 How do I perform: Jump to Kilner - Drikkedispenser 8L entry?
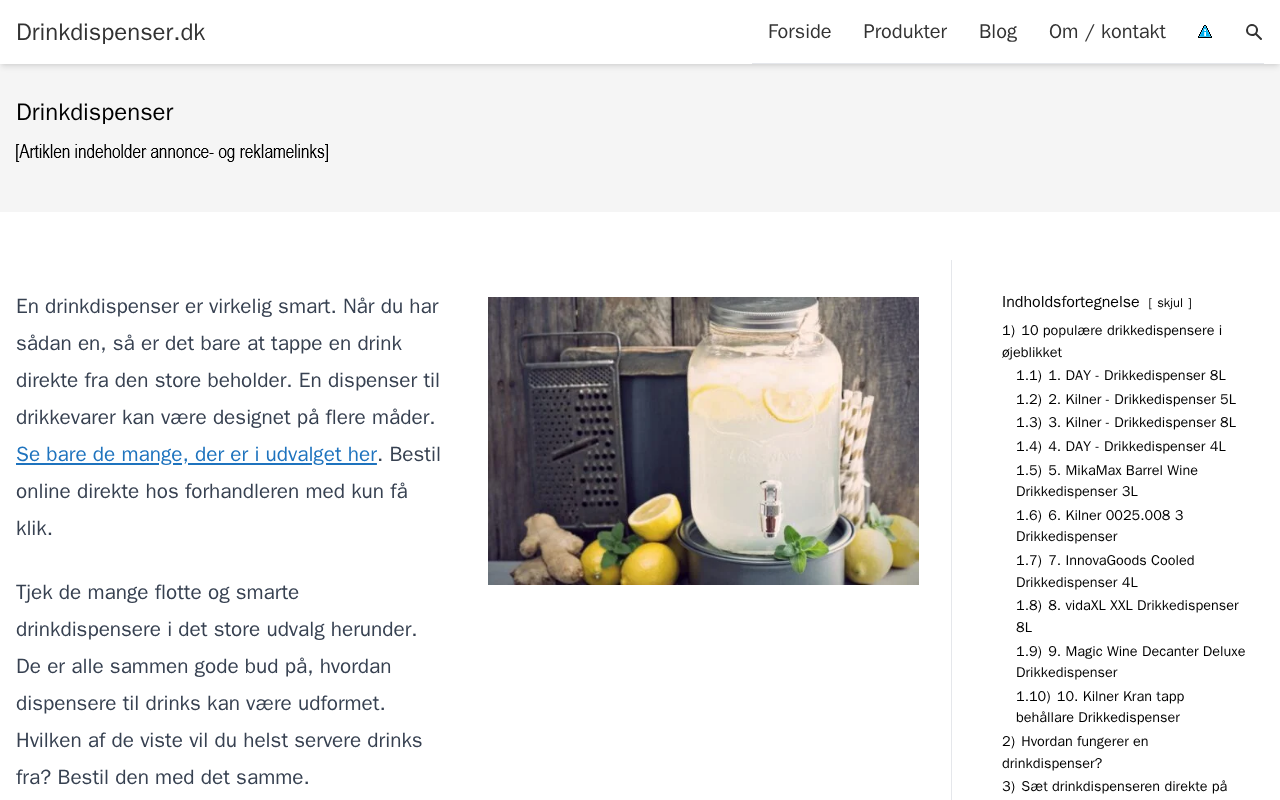click(x=1126, y=423)
